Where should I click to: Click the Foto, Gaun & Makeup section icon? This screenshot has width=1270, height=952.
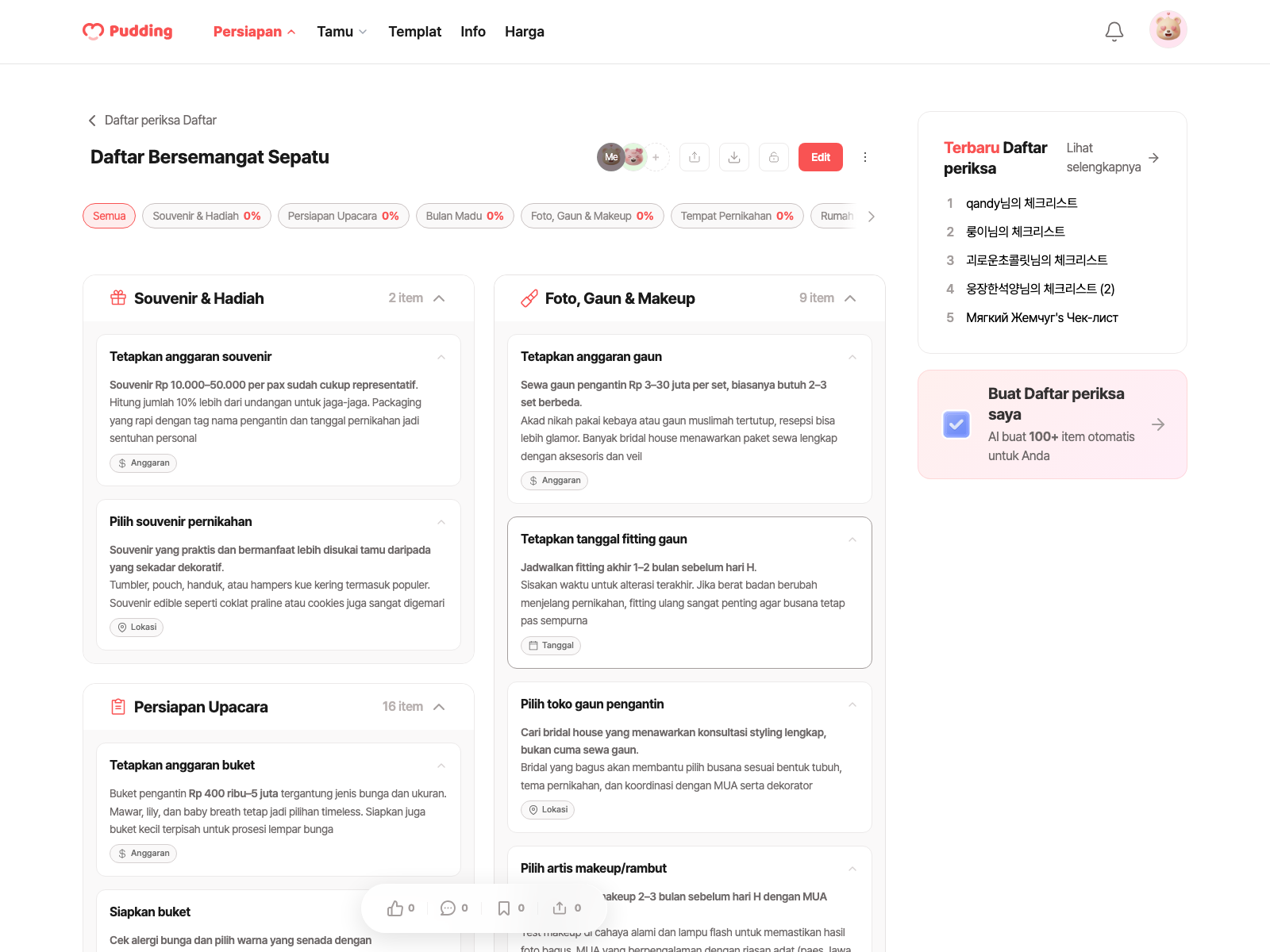tap(529, 298)
